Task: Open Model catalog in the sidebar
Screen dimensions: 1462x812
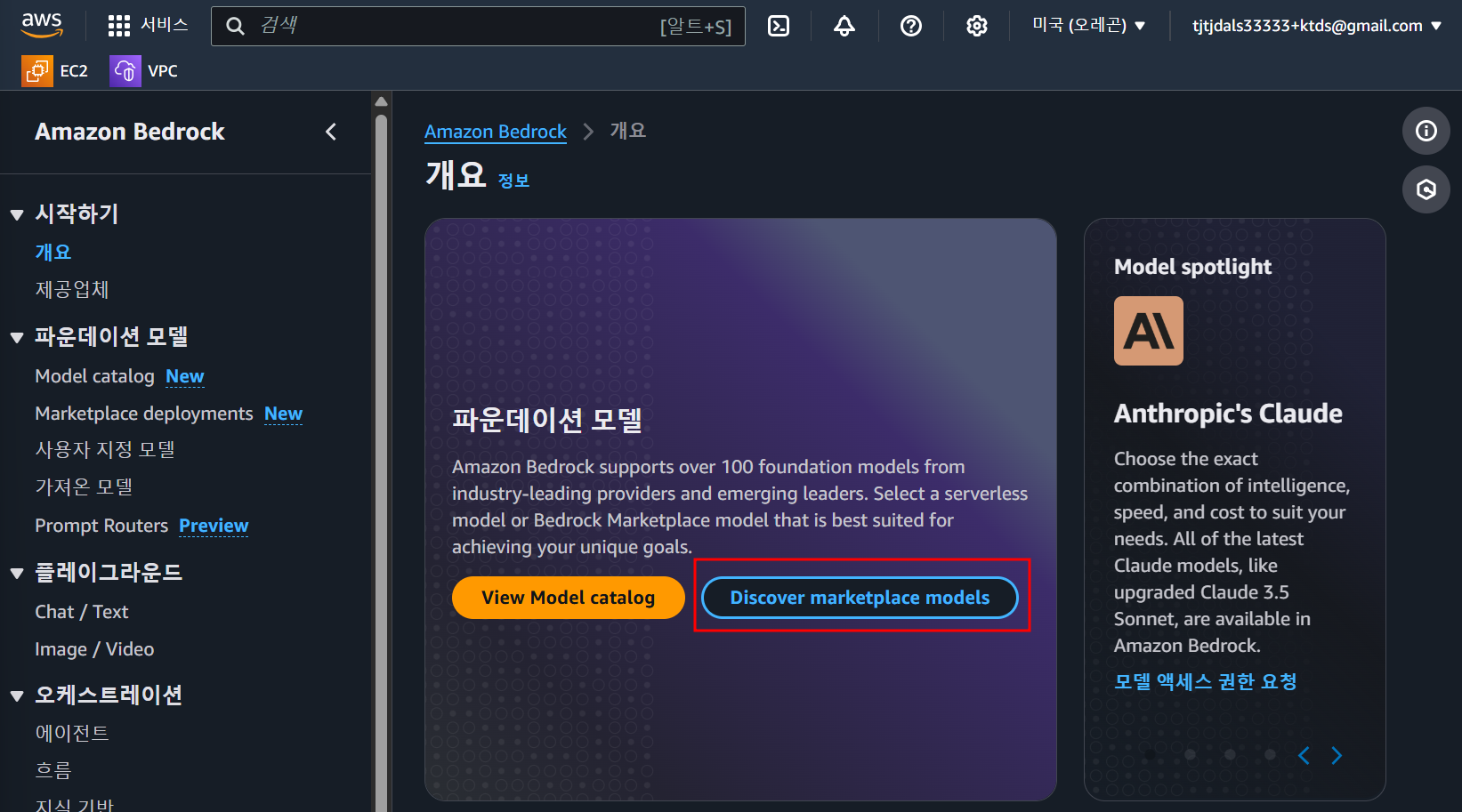Action: [94, 376]
